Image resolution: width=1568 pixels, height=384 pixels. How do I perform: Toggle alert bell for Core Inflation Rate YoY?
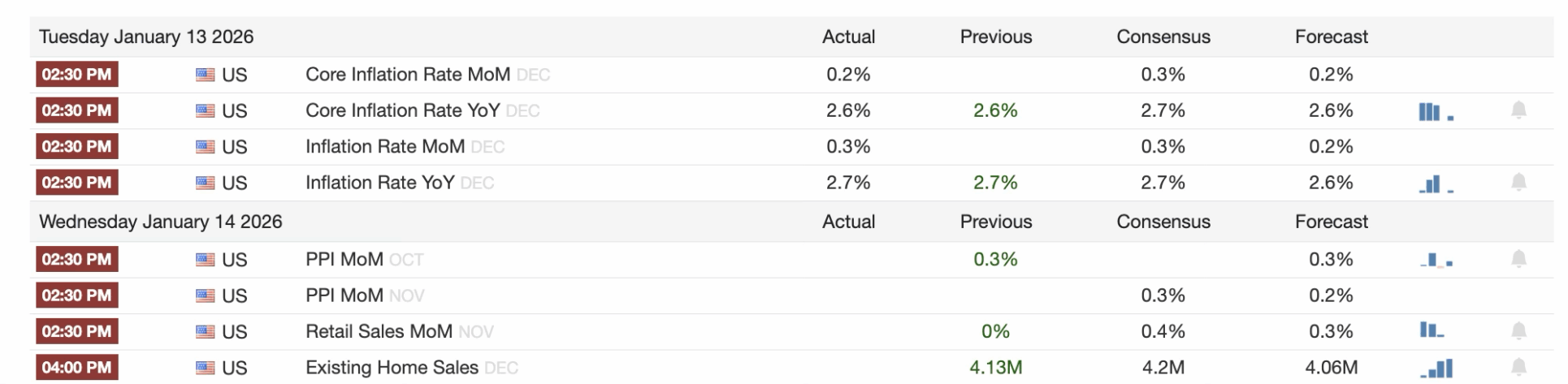point(1518,110)
